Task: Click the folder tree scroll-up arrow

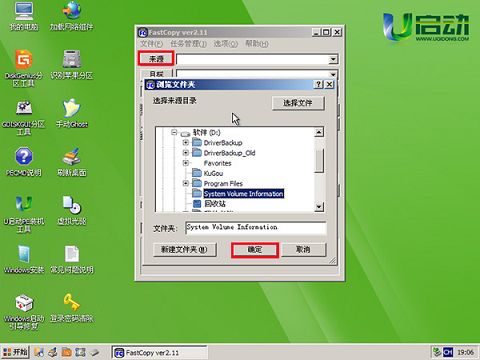Action: pos(319,132)
